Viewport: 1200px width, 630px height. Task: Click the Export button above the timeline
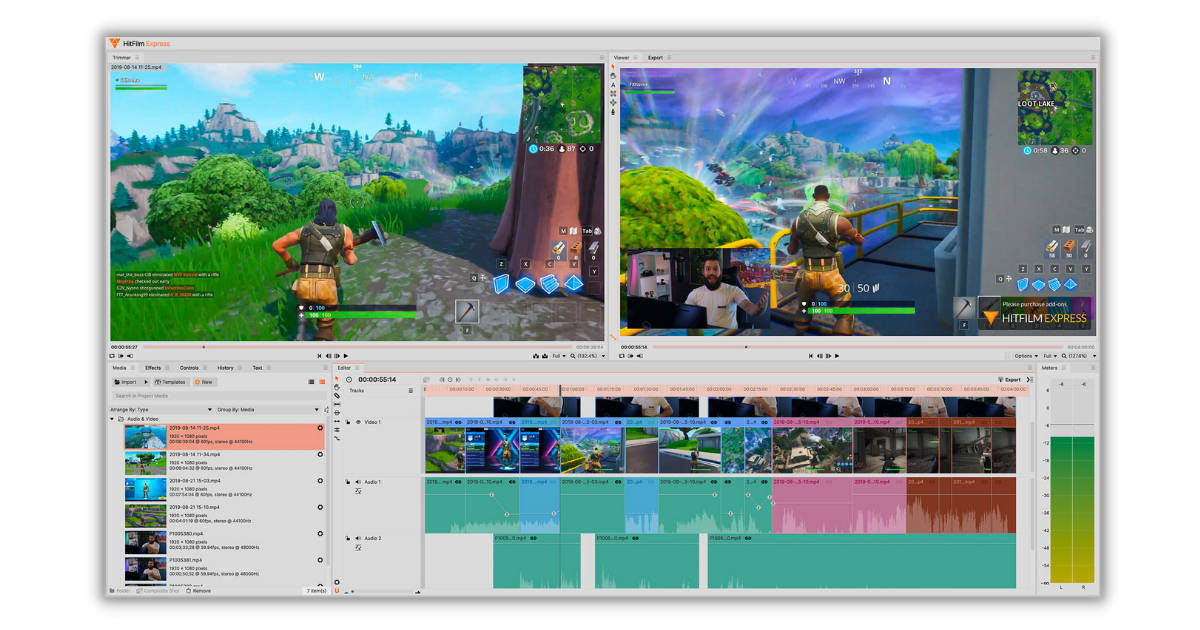click(x=1013, y=381)
